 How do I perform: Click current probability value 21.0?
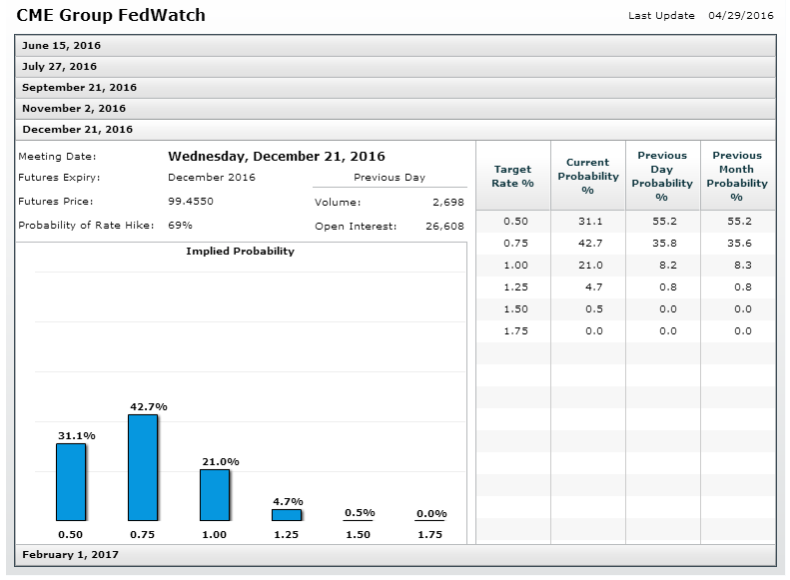coord(590,266)
